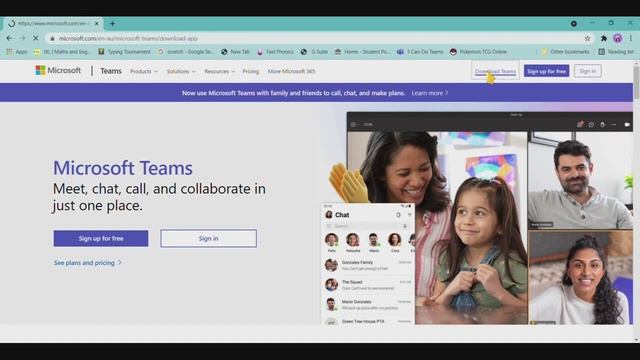640x360 pixels.
Task: Open Other bookmarks folder
Action: point(565,52)
